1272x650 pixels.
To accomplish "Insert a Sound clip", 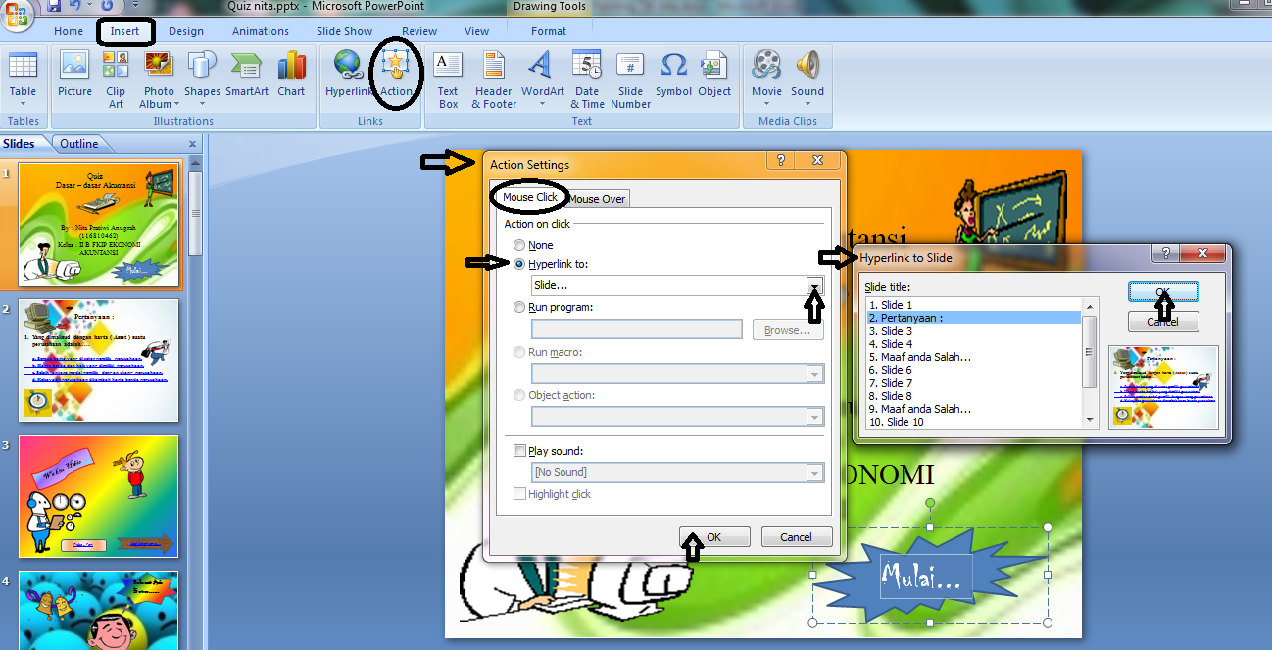I will coord(807,79).
